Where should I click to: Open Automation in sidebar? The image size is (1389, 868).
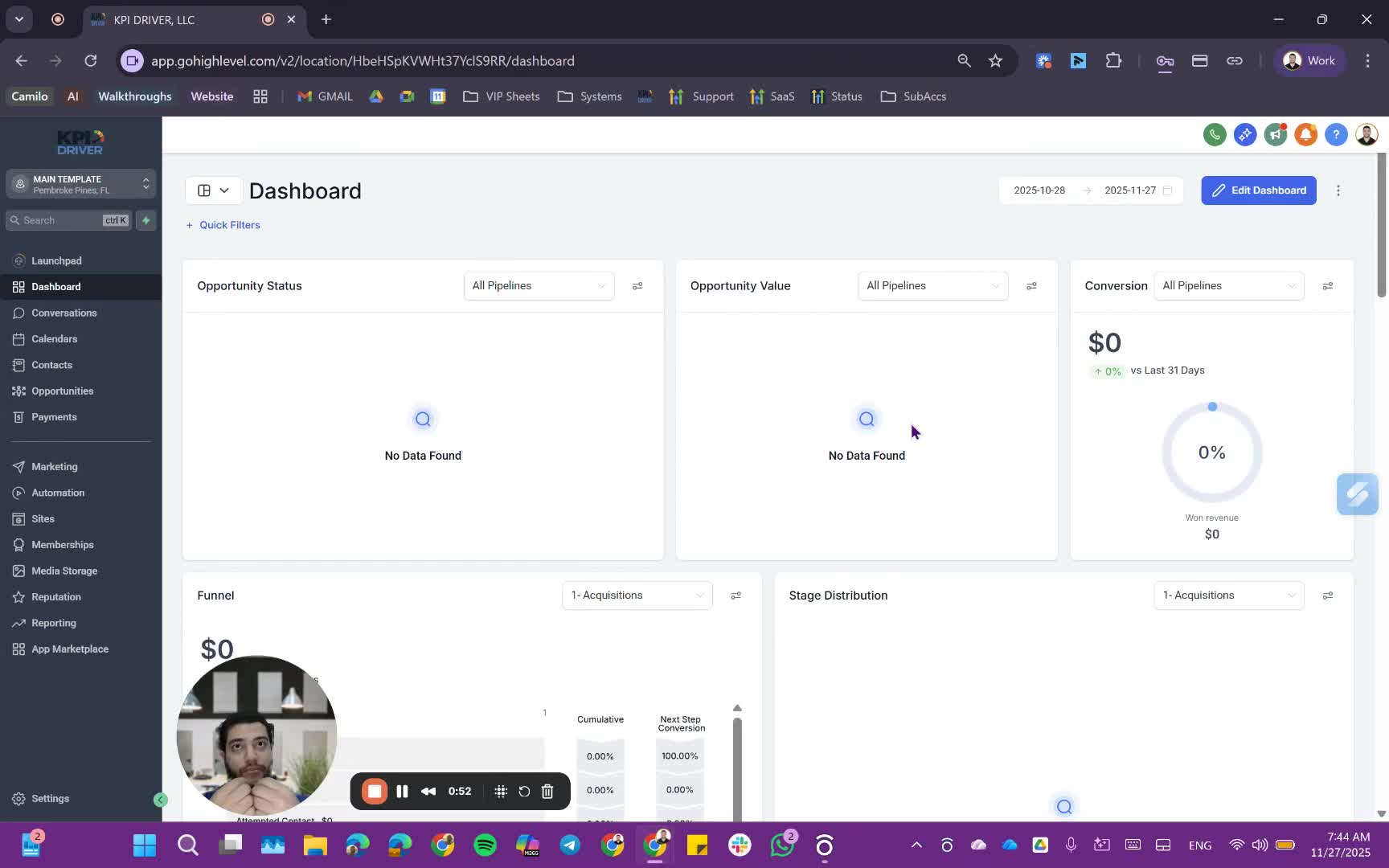tap(80, 493)
